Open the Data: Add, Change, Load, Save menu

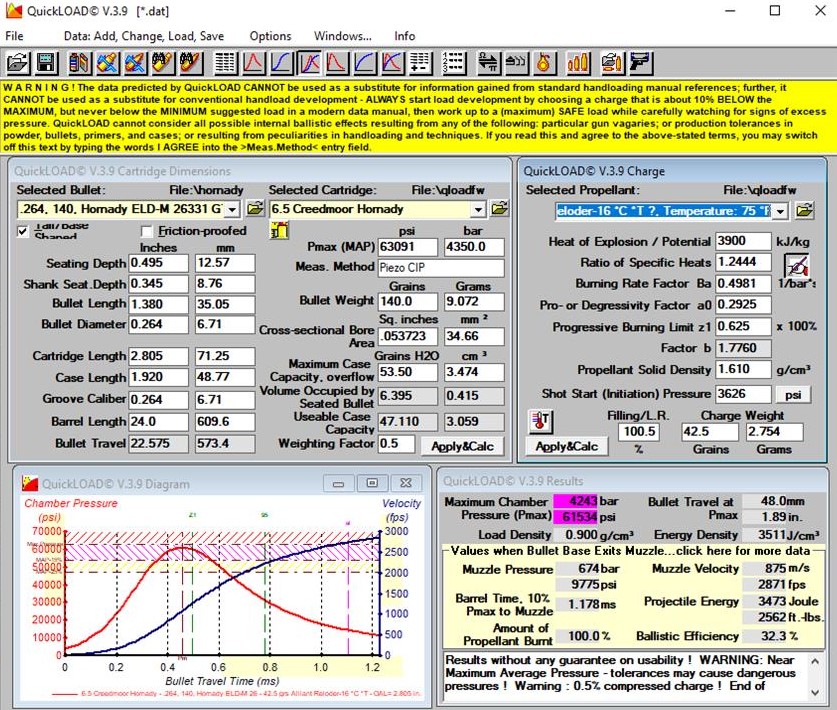[144, 36]
